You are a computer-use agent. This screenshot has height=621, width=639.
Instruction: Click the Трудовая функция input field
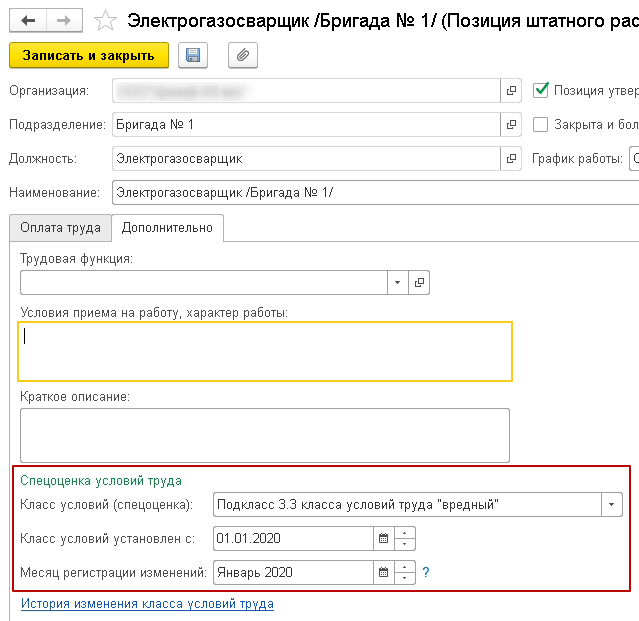(204, 282)
